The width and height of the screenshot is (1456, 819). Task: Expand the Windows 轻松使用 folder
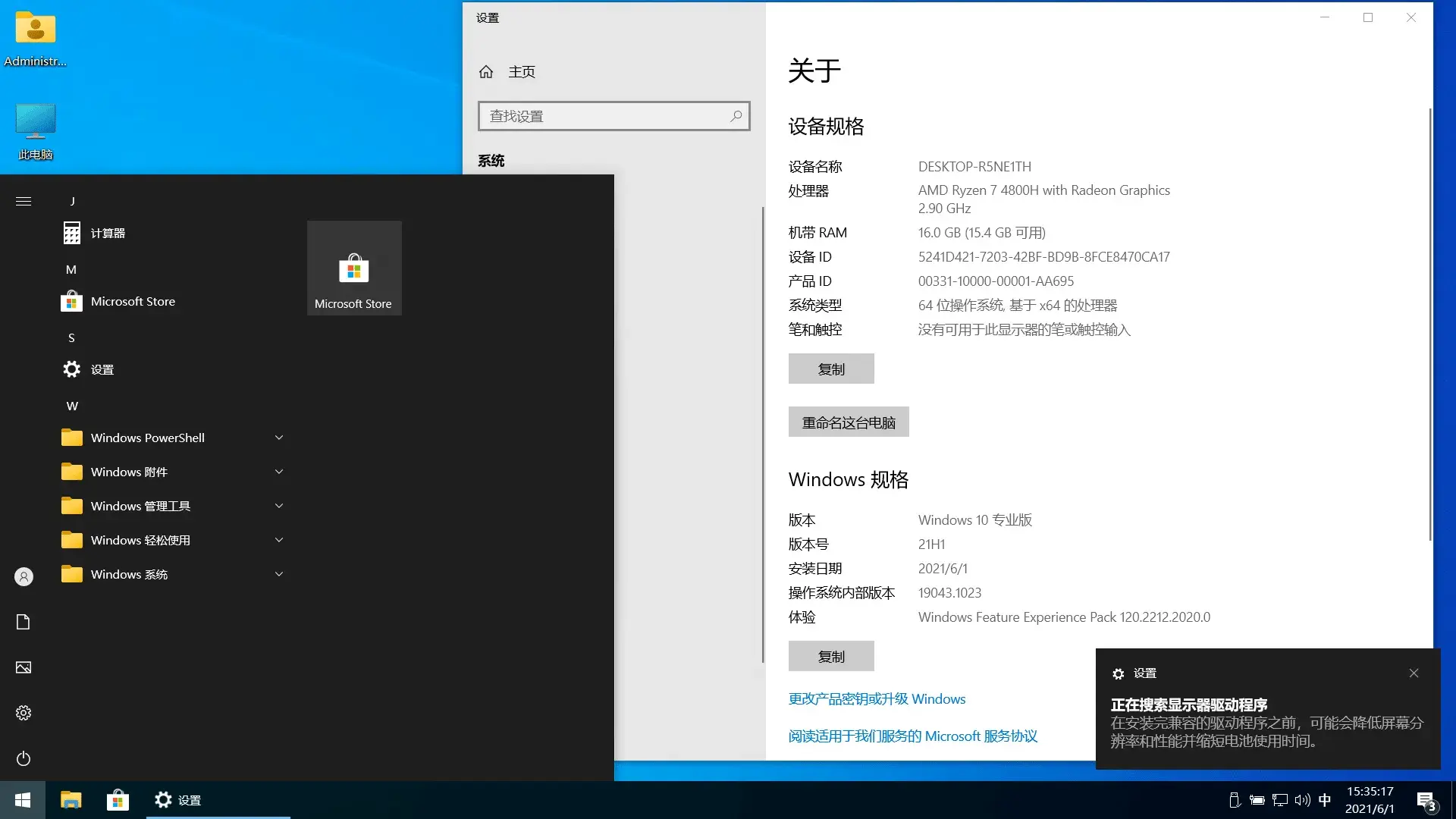174,540
